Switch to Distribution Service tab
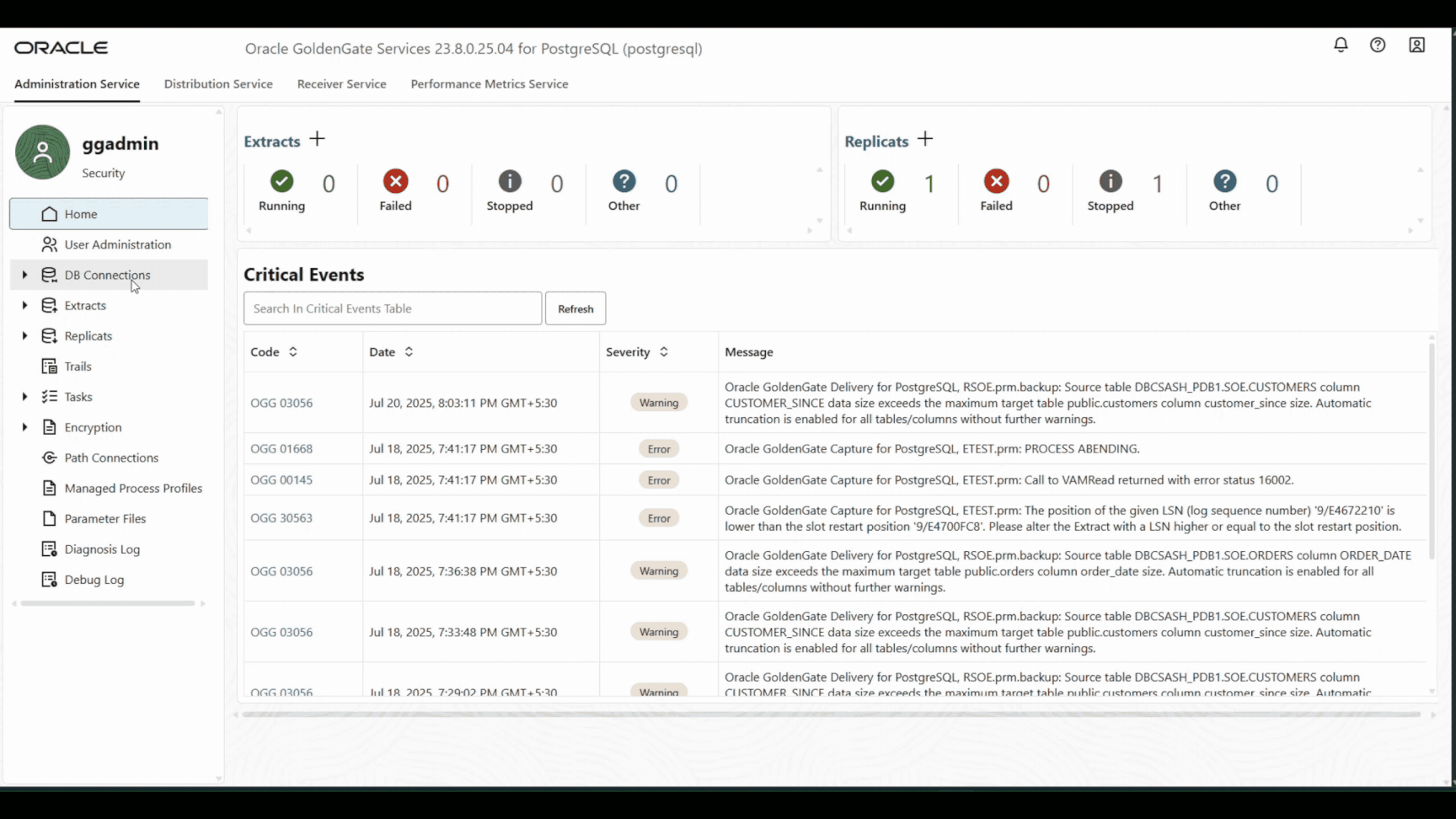The image size is (1456, 819). pyautogui.click(x=218, y=84)
